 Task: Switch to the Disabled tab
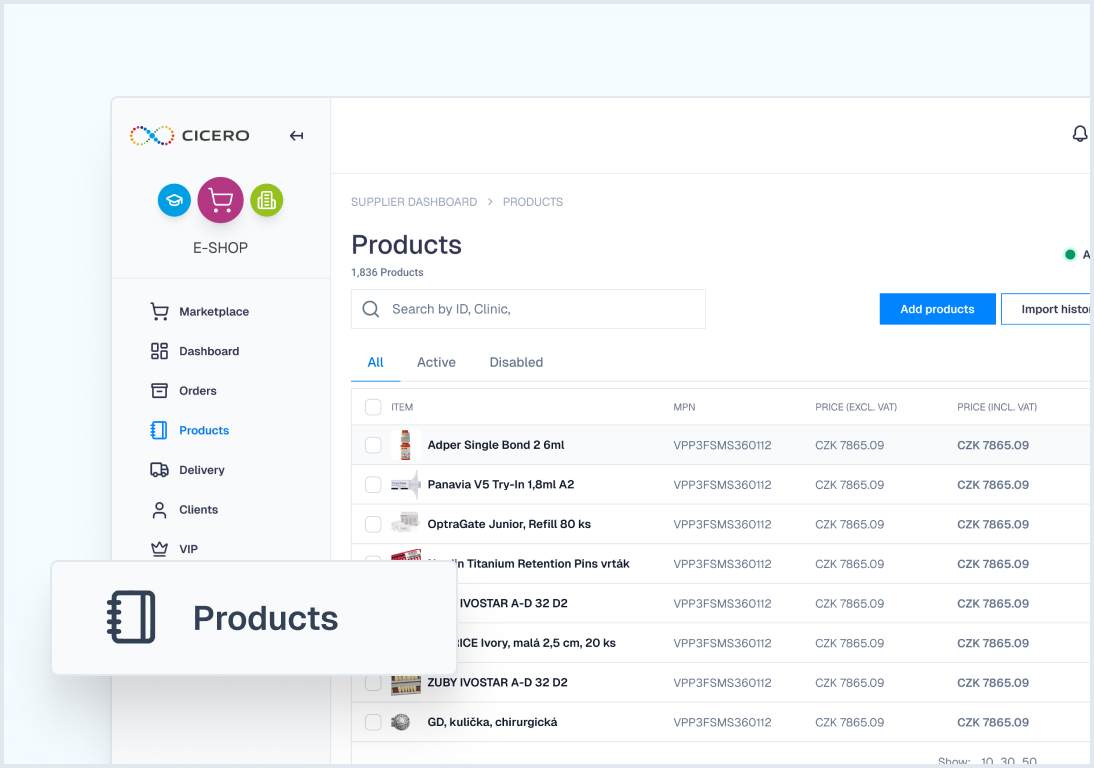(516, 362)
